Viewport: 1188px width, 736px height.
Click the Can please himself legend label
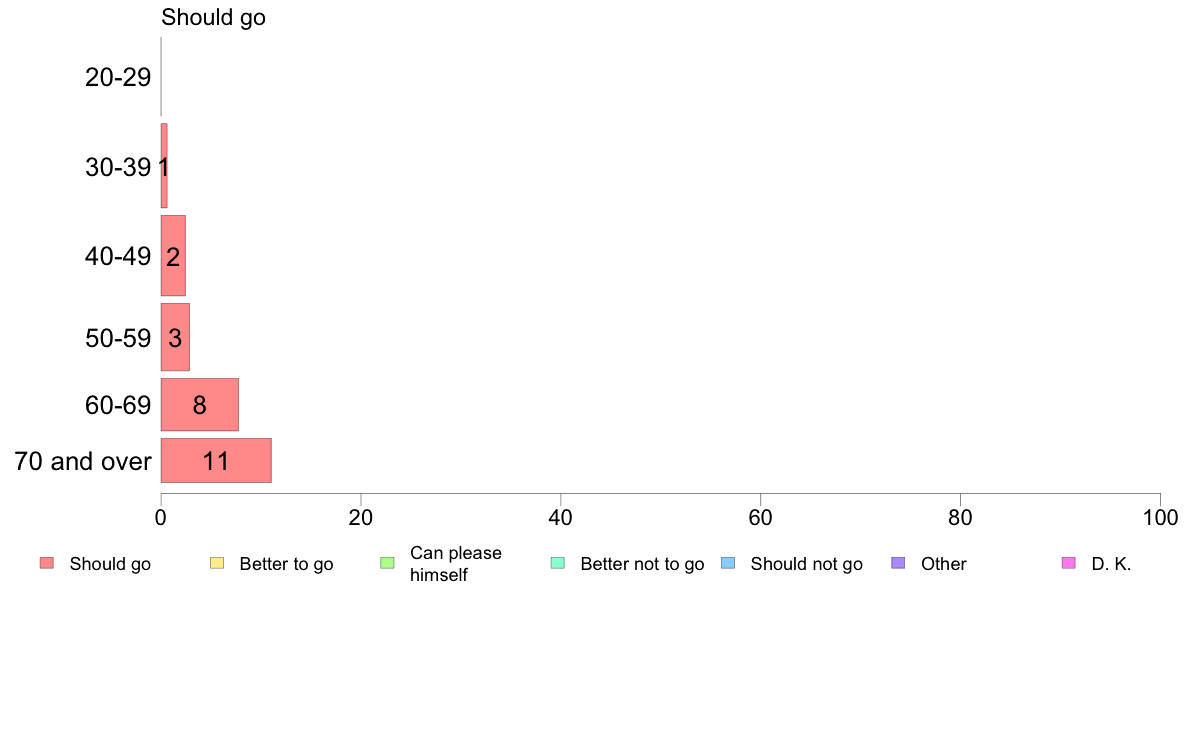pyautogui.click(x=456, y=564)
